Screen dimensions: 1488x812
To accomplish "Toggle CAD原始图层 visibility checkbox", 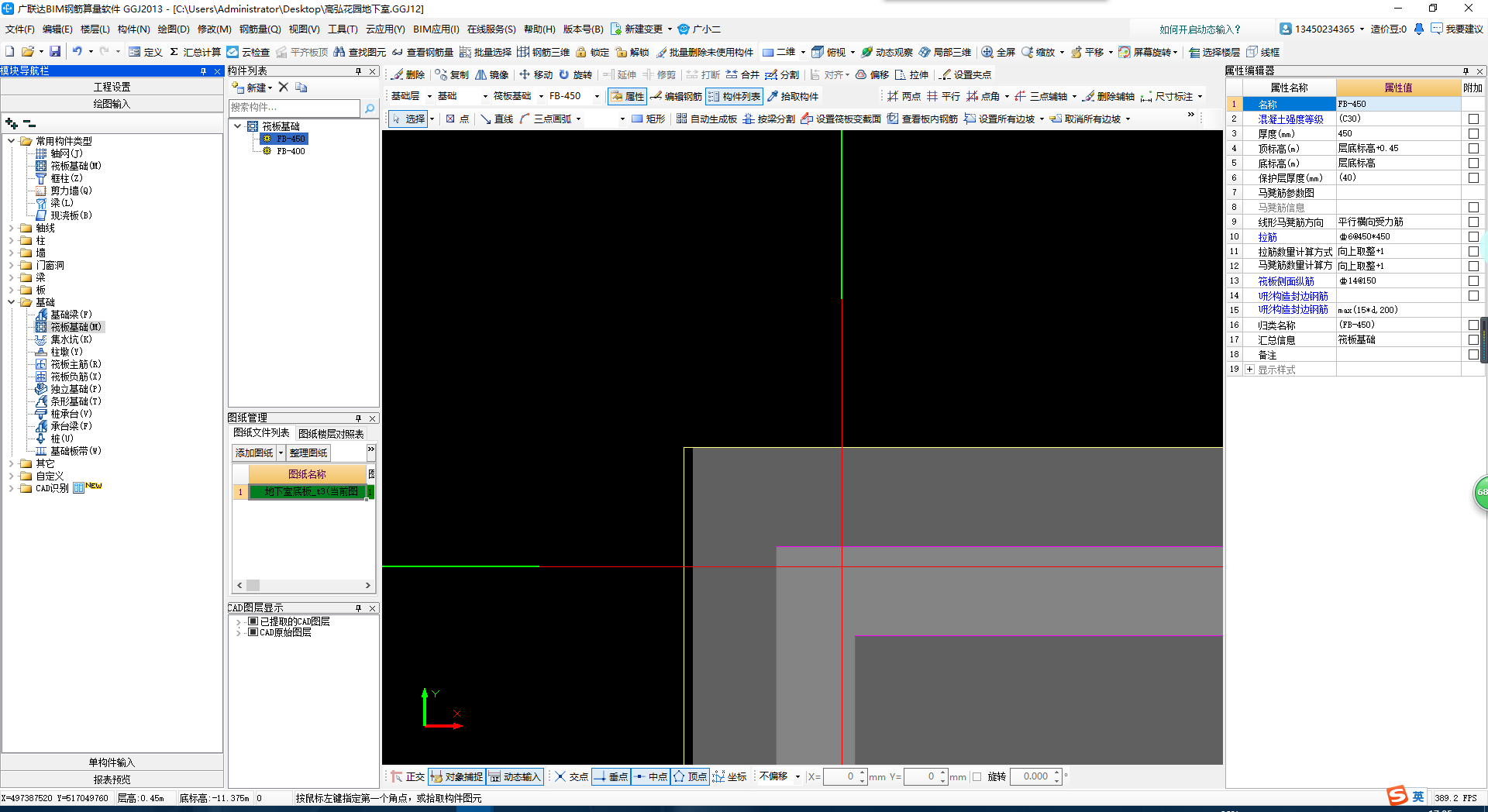I will pyautogui.click(x=253, y=632).
